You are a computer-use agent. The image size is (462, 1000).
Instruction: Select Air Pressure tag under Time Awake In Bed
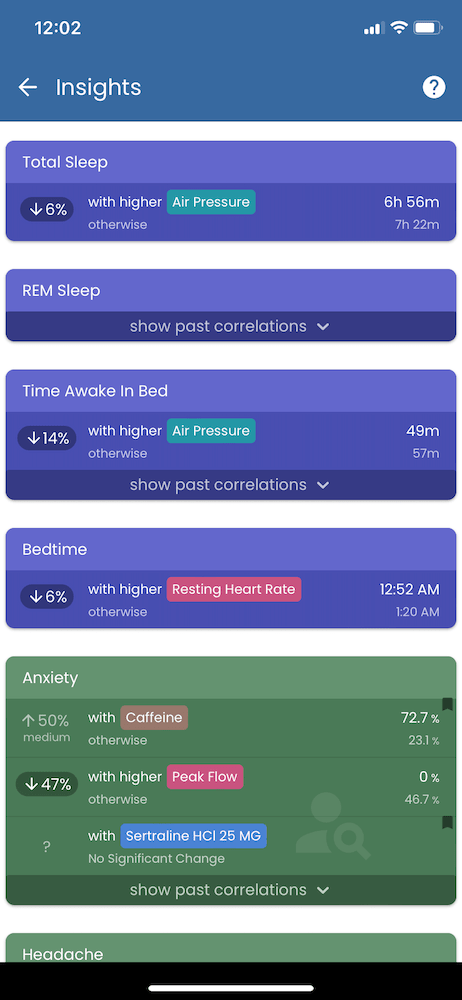[x=211, y=430]
